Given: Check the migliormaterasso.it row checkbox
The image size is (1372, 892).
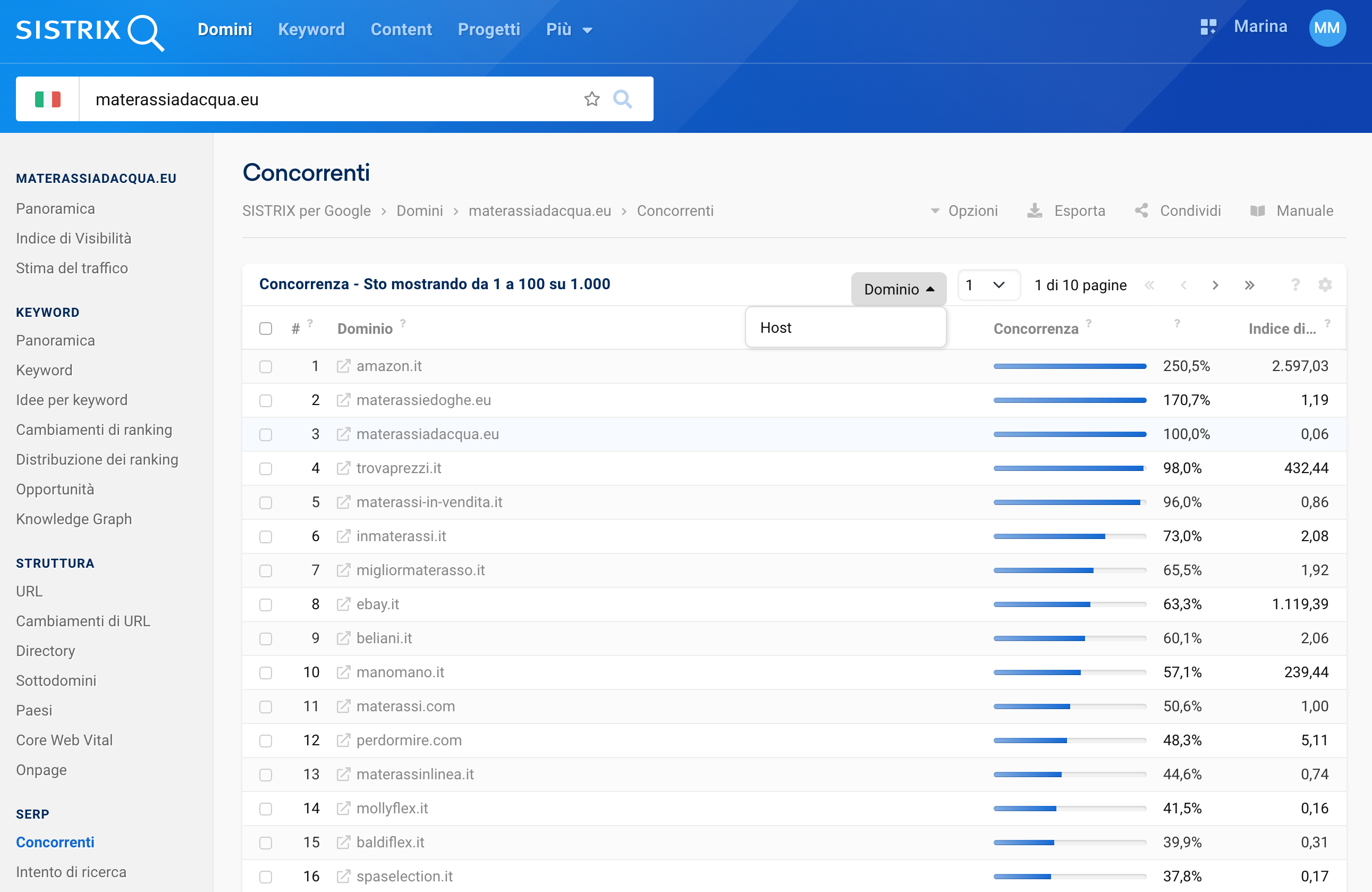Looking at the screenshot, I should click(x=266, y=571).
